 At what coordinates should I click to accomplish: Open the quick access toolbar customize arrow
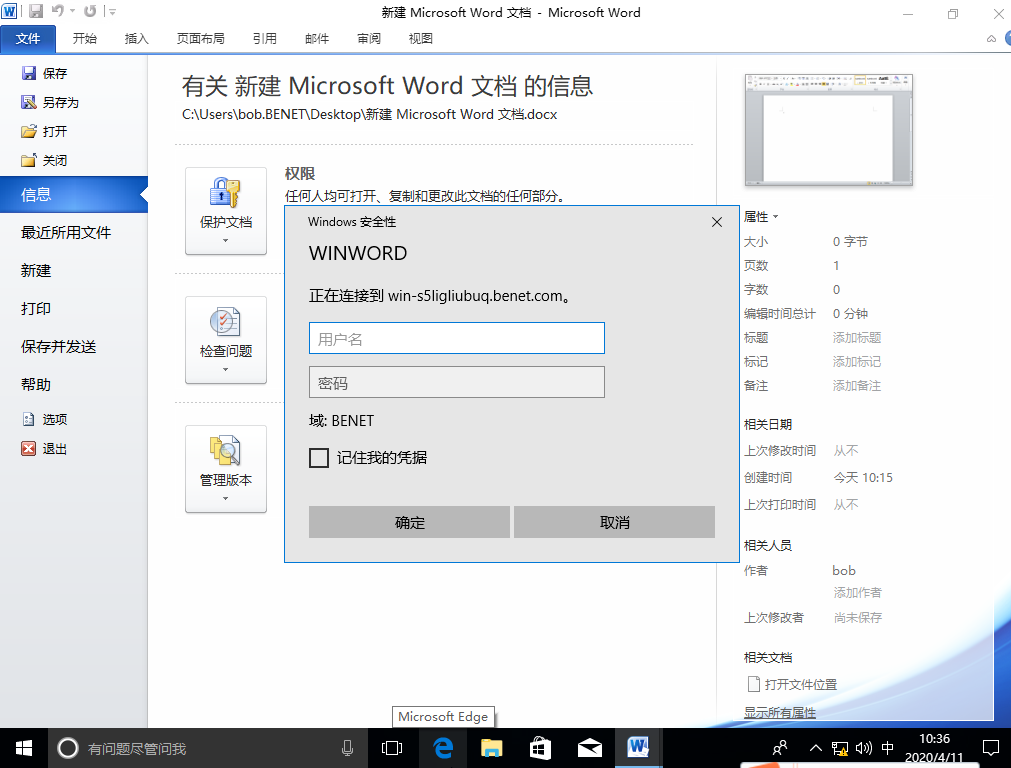pyautogui.click(x=113, y=12)
